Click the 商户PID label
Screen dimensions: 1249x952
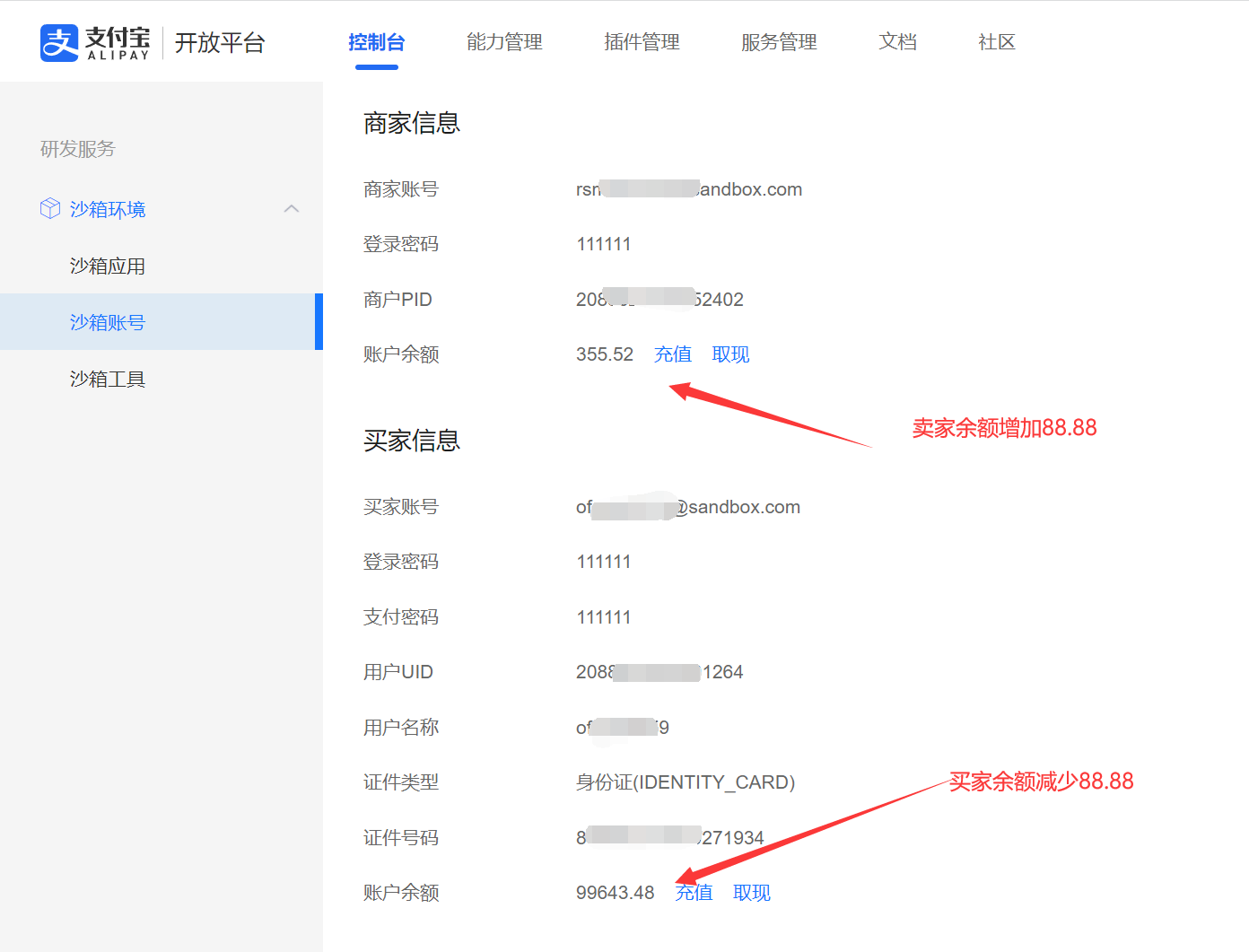(x=397, y=300)
